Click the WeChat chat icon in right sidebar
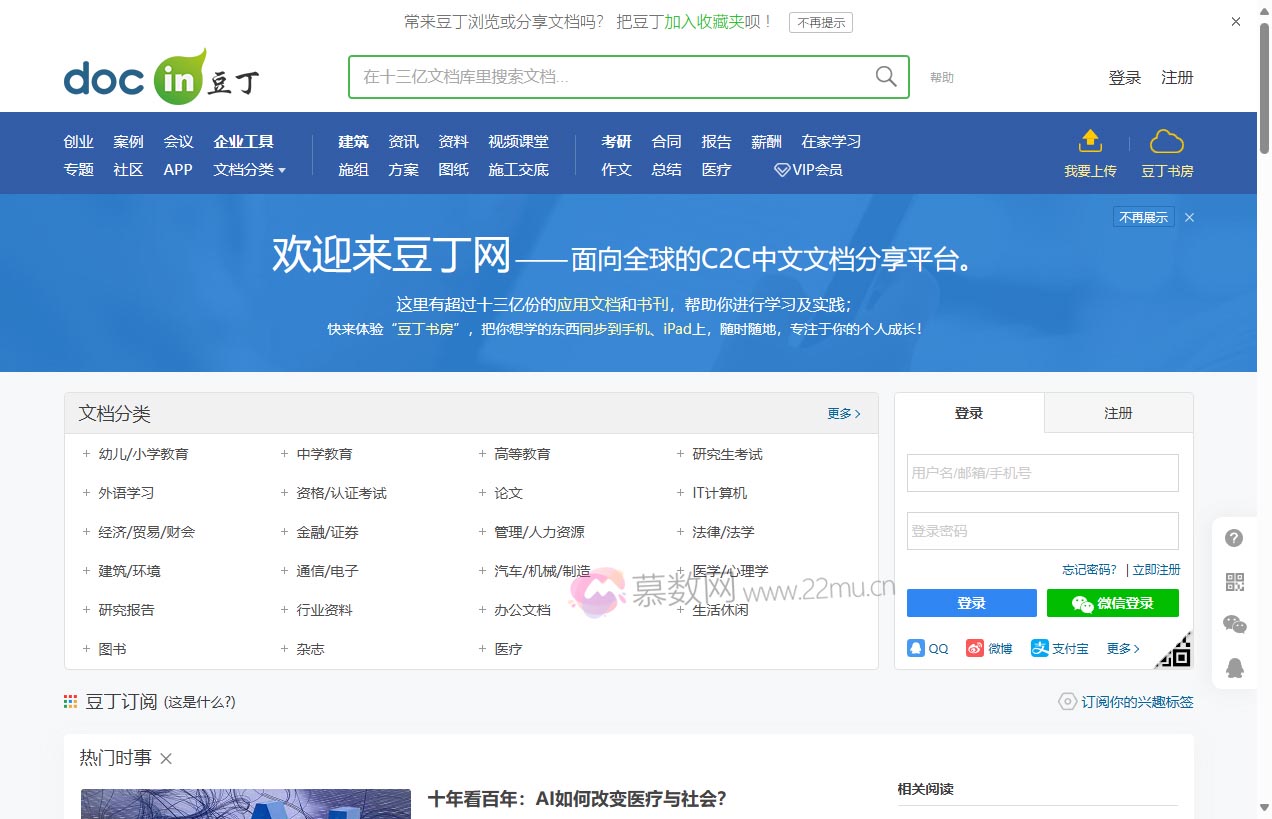 [1235, 624]
